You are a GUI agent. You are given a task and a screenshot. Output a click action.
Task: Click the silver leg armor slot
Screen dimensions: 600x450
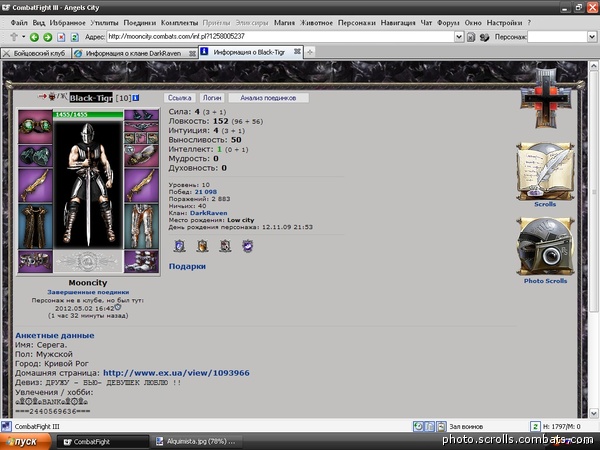[141, 227]
